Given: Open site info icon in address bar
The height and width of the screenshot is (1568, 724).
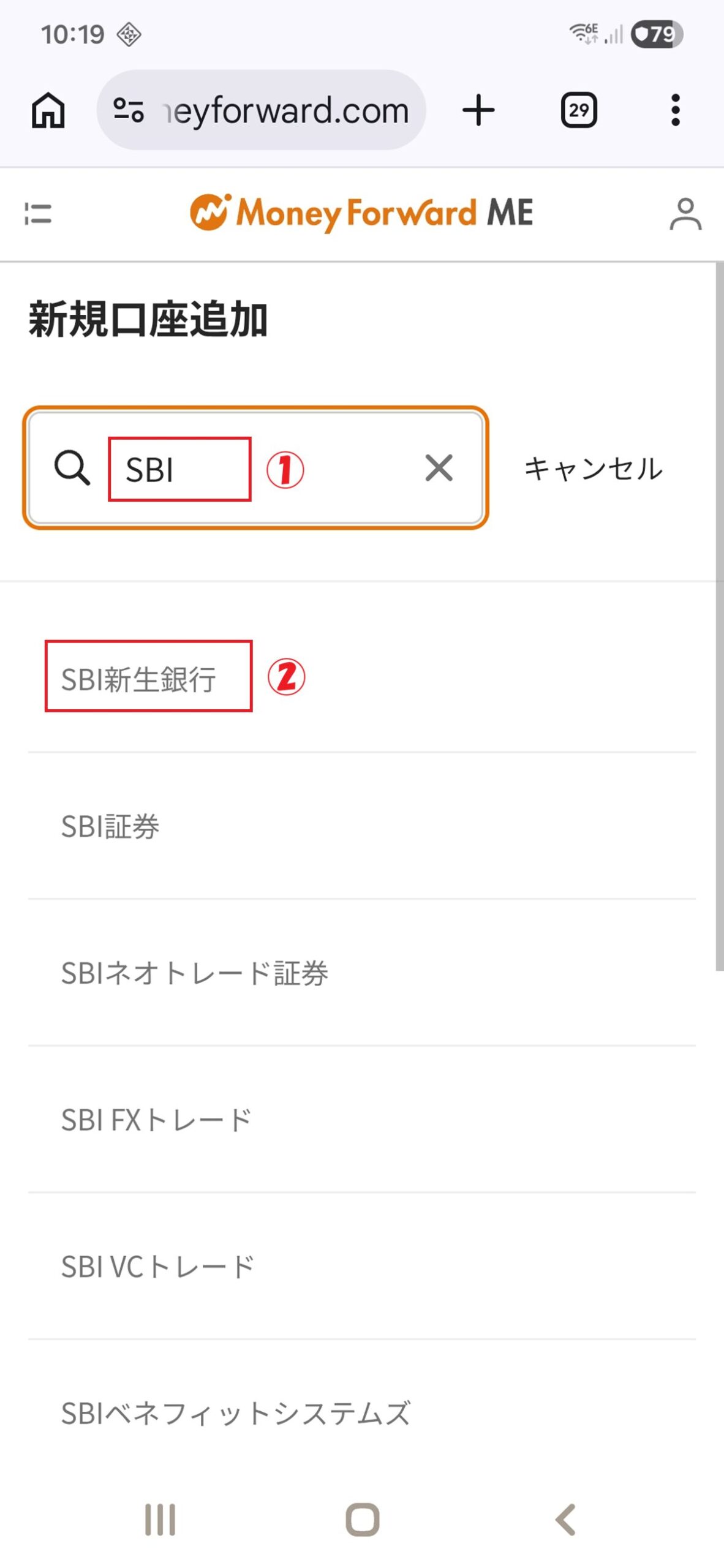Looking at the screenshot, I should pos(129,110).
